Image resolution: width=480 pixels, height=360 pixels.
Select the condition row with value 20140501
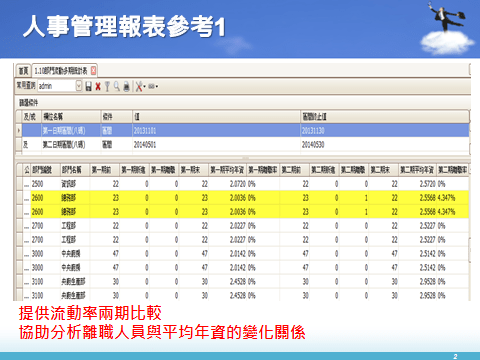(x=243, y=144)
